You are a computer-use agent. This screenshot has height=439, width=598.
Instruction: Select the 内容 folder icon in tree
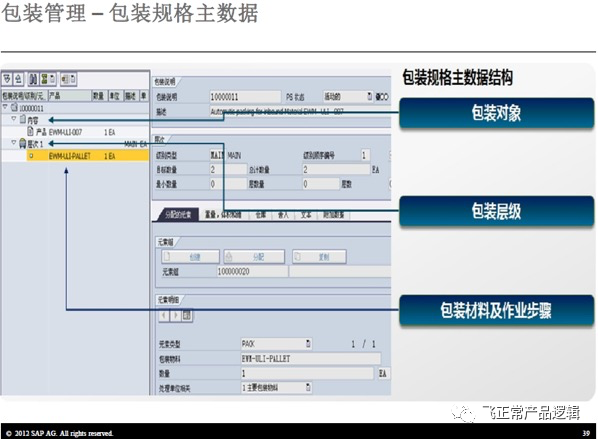(23, 119)
